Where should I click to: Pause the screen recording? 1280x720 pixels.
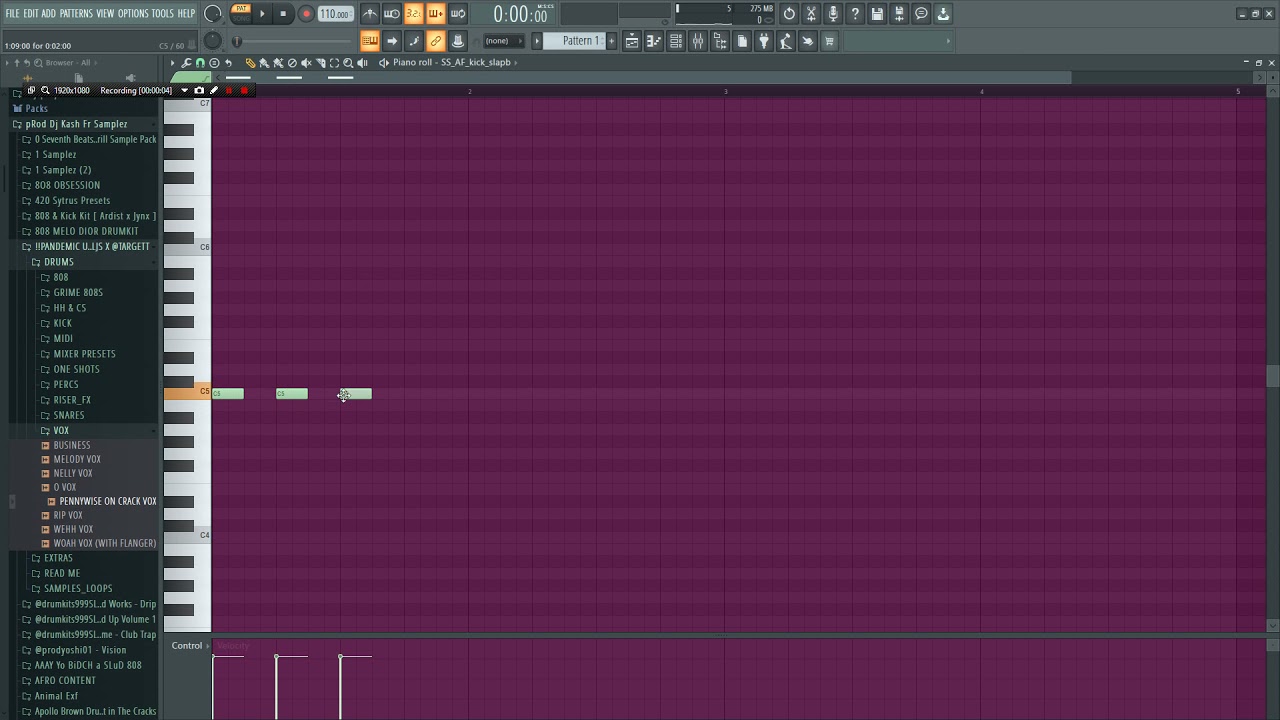(228, 90)
